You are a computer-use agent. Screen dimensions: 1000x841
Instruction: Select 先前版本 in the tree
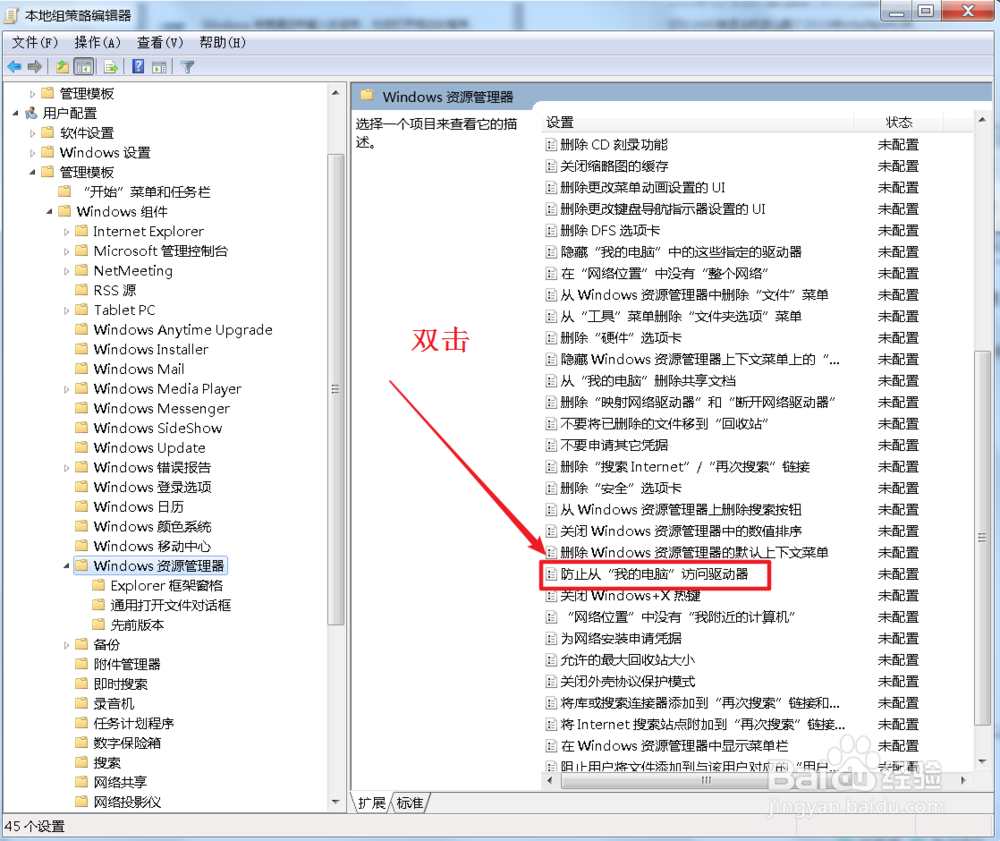pos(137,625)
